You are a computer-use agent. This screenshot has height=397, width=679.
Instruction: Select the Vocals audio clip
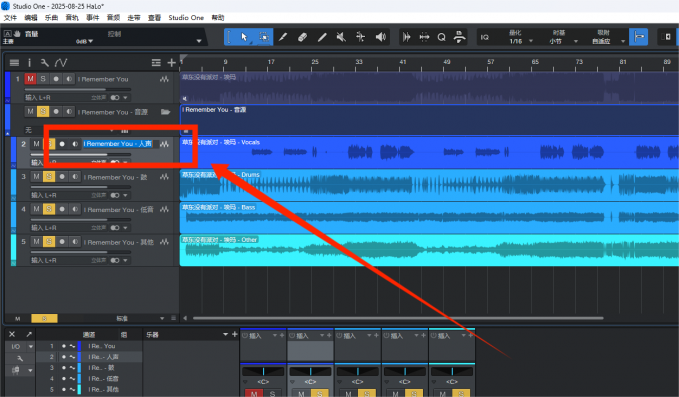tap(429, 152)
